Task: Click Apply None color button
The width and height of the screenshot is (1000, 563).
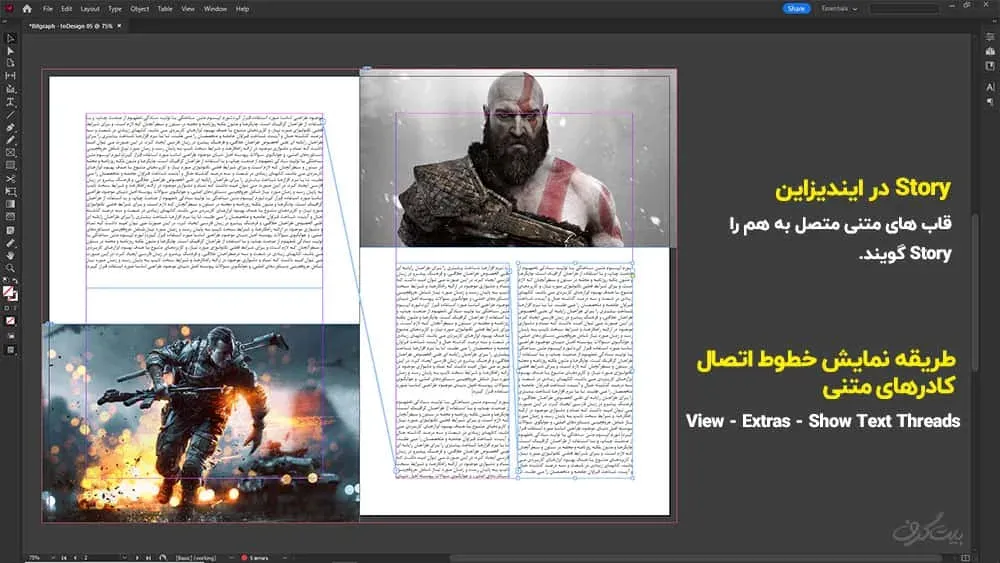Action: click(x=10, y=321)
